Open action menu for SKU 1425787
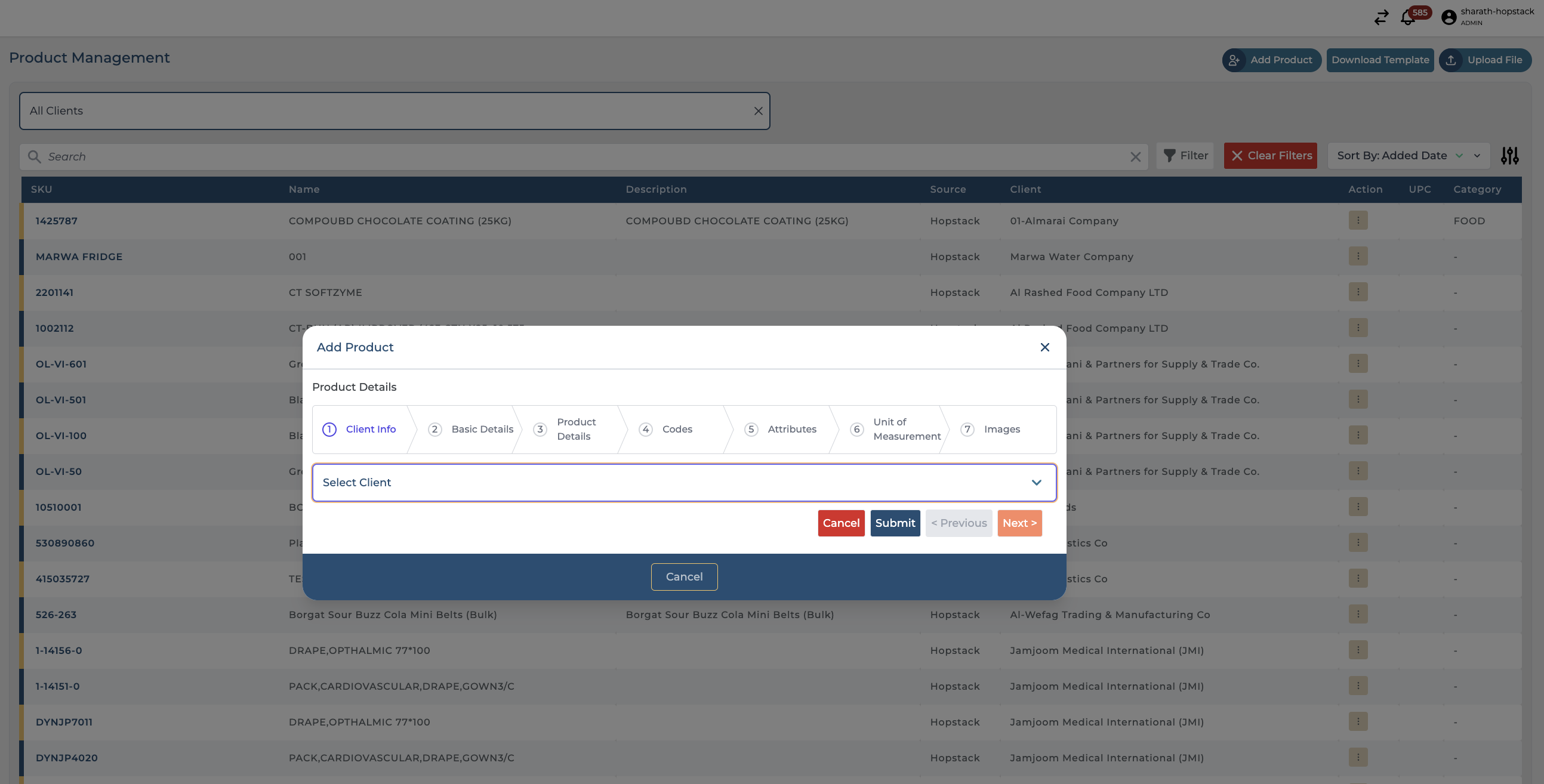Viewport: 1544px width, 784px height. (1358, 221)
